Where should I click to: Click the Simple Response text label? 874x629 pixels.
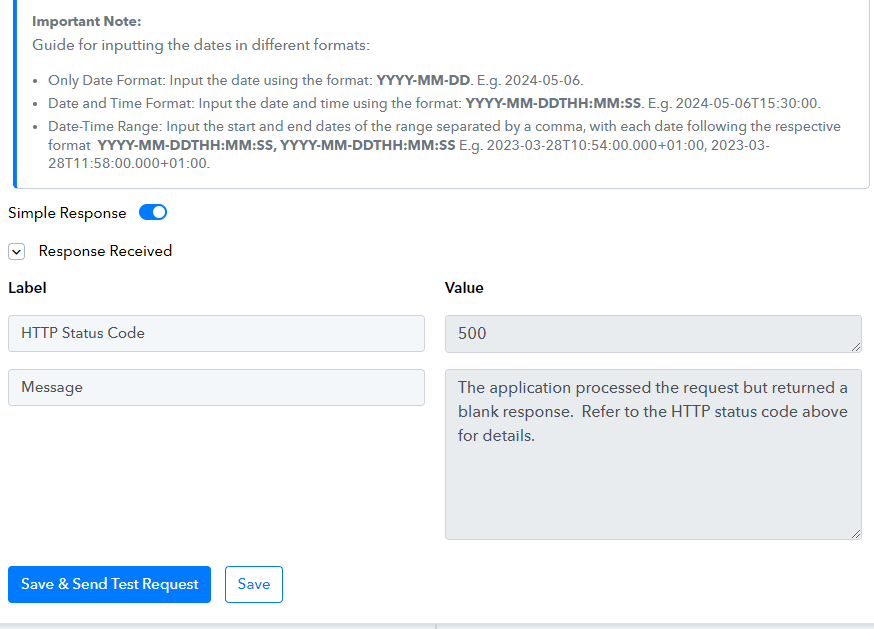coord(67,213)
